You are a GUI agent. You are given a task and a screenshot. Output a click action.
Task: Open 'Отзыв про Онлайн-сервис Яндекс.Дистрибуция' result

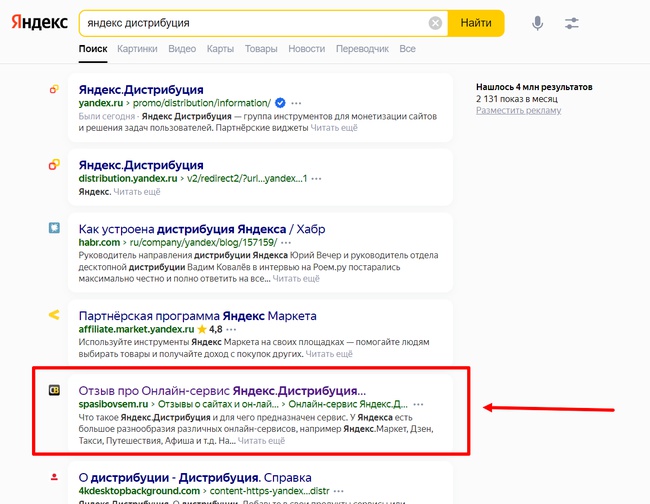click(222, 390)
